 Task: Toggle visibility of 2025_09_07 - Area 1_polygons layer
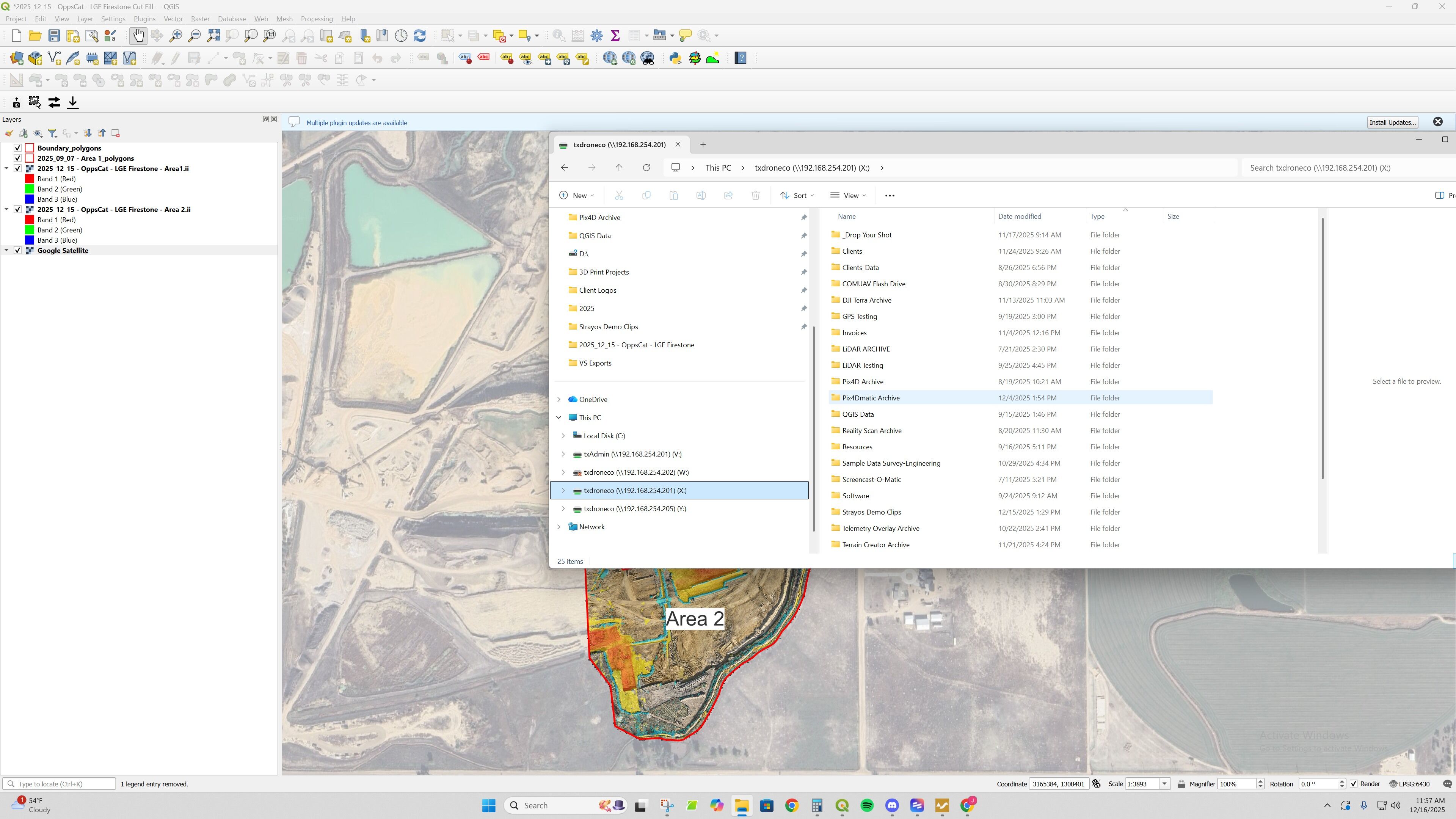coord(17,158)
